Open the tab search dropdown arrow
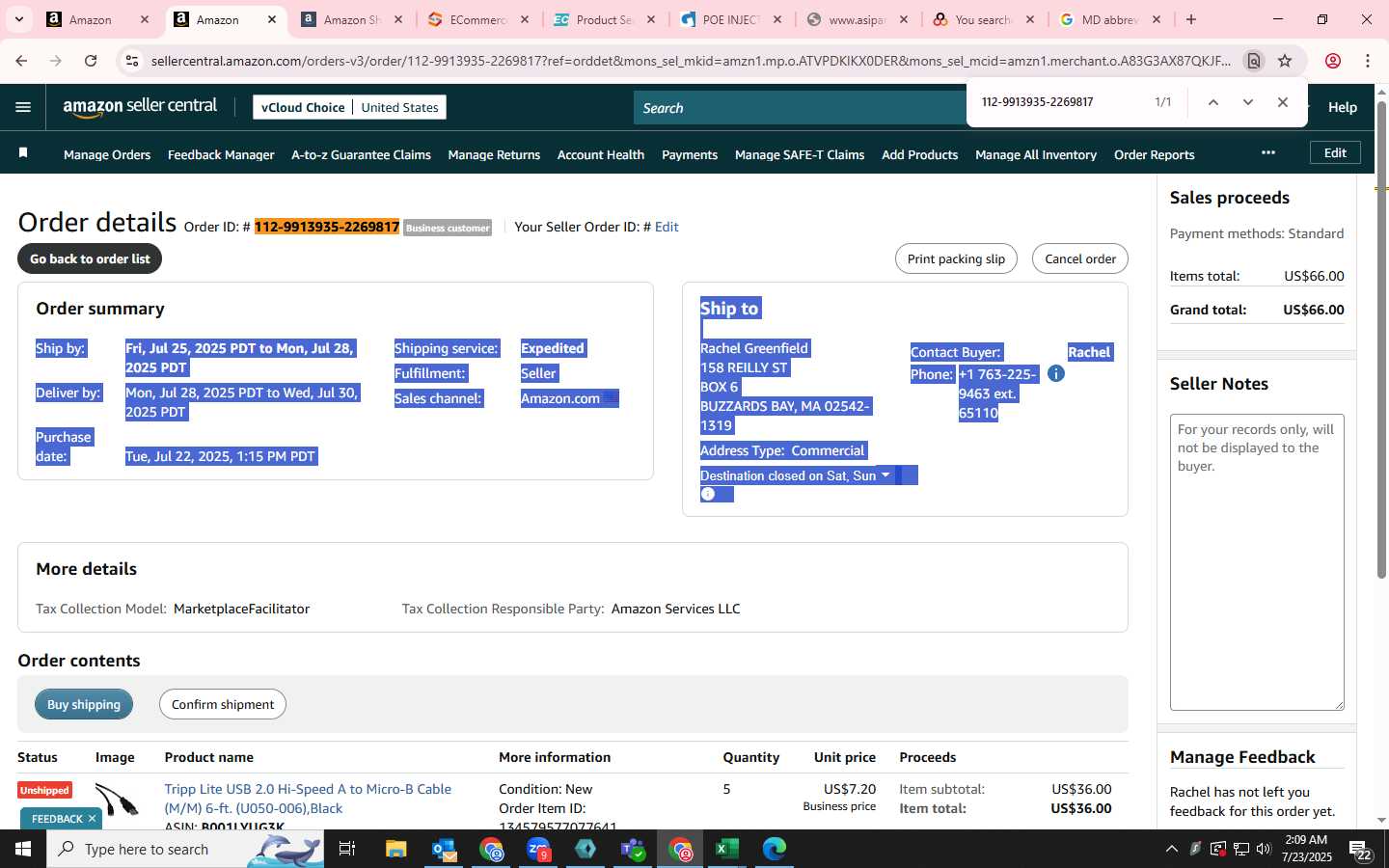The width and height of the screenshot is (1389, 868). 18,19
